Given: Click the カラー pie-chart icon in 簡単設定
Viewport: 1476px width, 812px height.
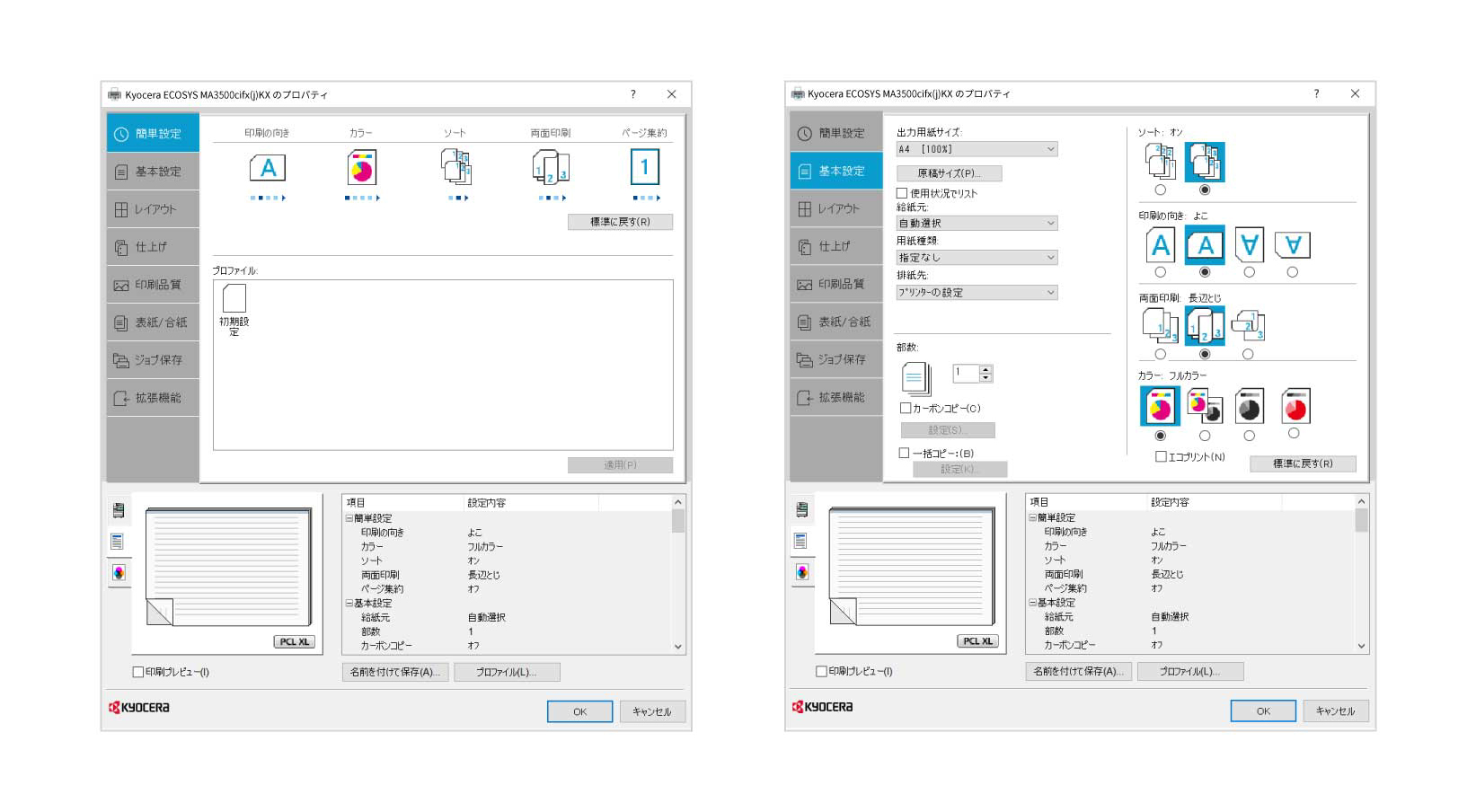Looking at the screenshot, I should pos(361,168).
